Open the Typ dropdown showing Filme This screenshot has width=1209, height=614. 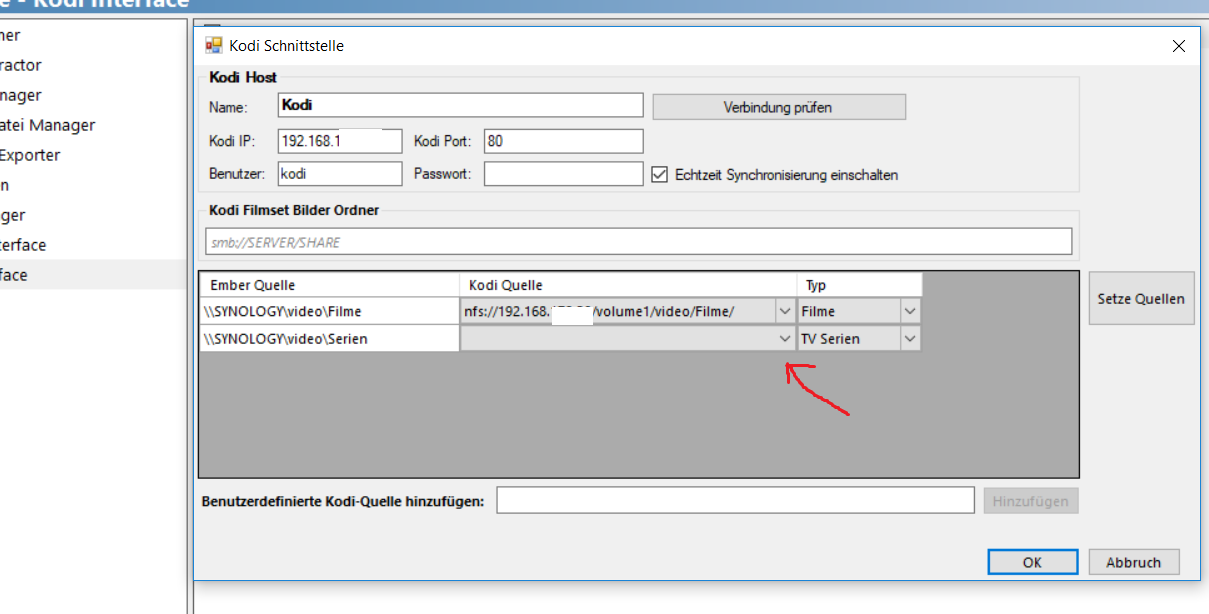[909, 311]
